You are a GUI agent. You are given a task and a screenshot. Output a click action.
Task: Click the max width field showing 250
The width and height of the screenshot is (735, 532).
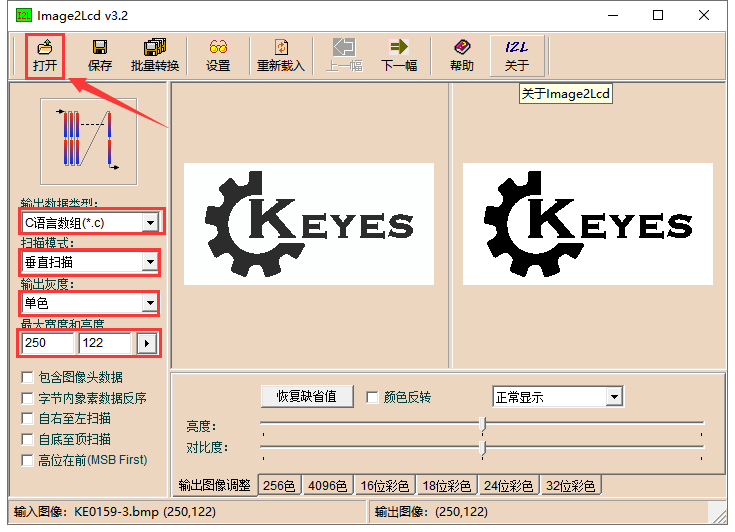click(47, 343)
